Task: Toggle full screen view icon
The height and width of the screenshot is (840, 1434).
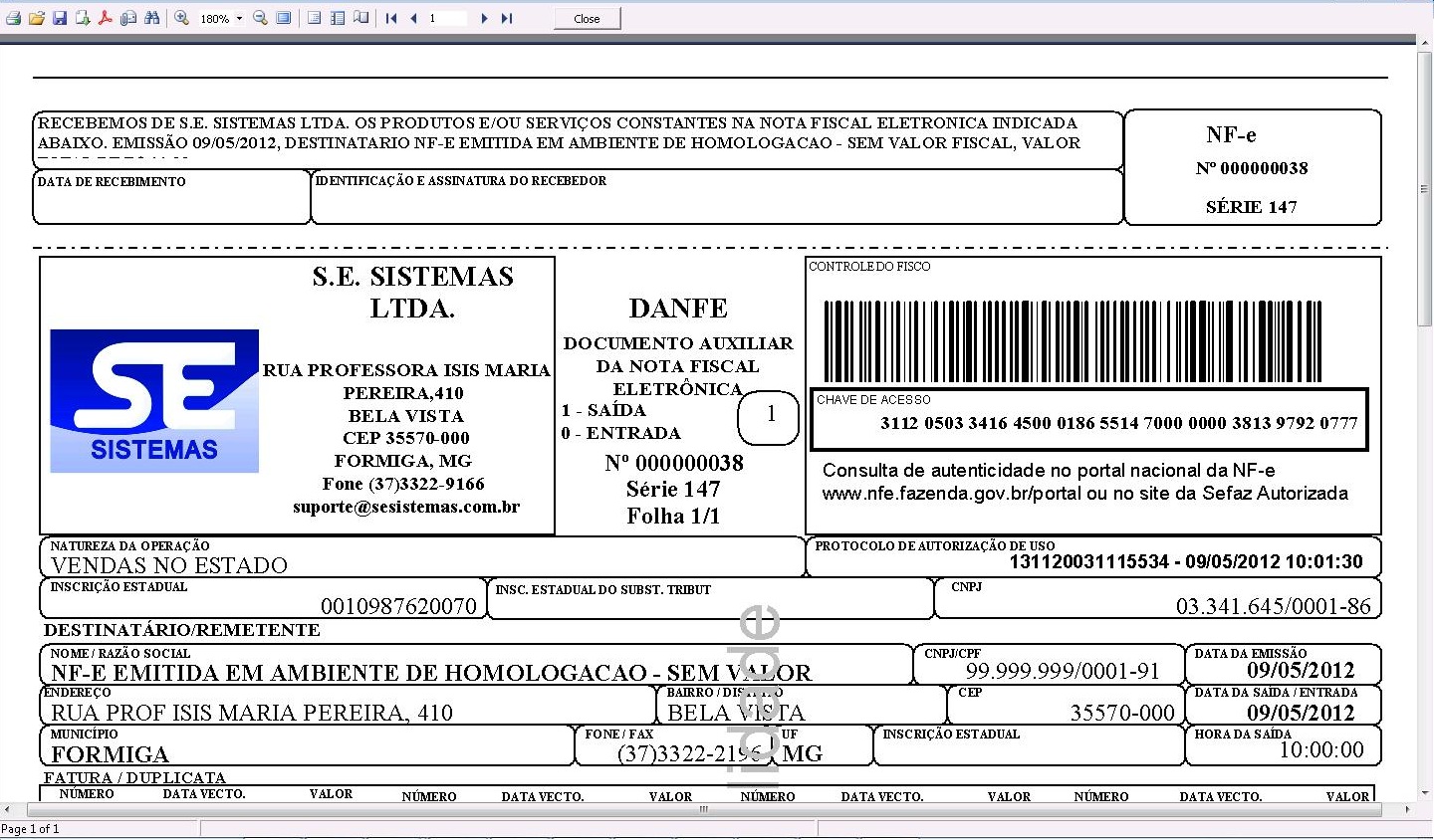Action: (284, 18)
